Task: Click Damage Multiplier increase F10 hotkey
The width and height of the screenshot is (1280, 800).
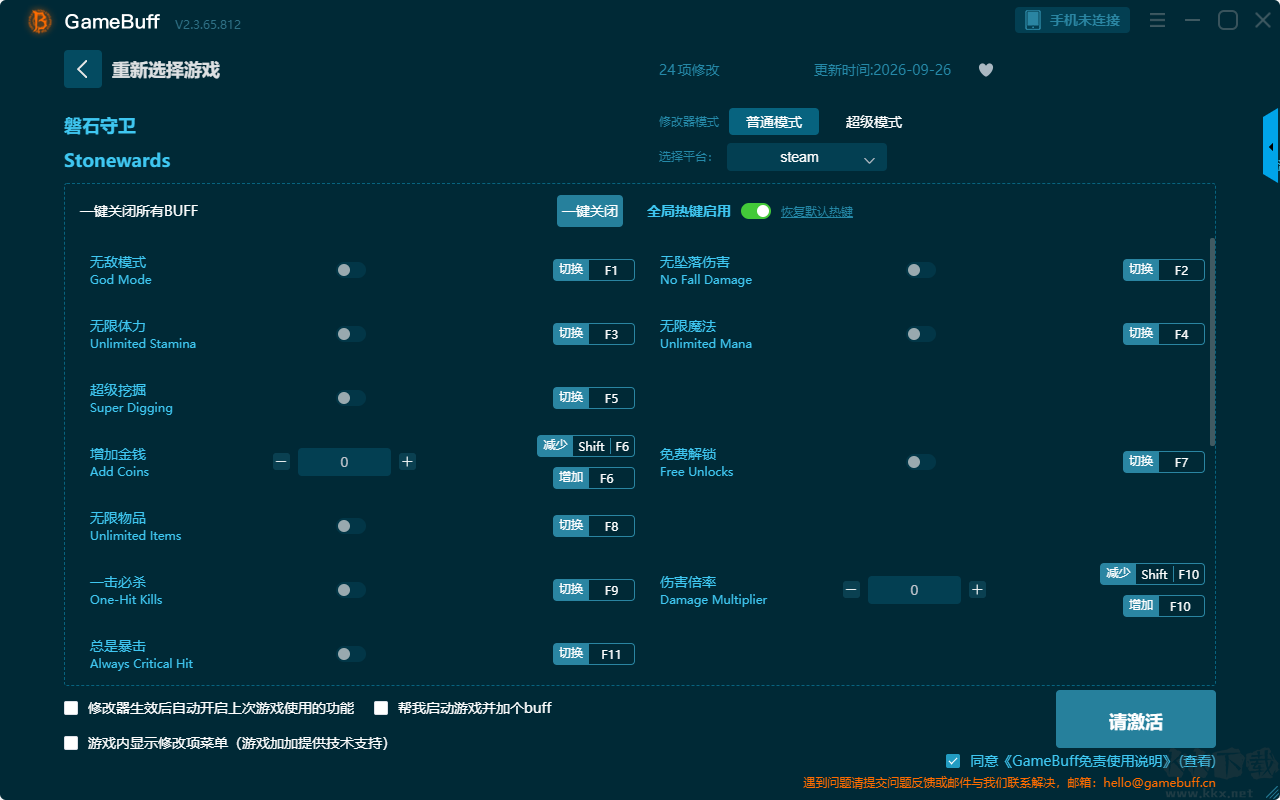Action: [1164, 606]
